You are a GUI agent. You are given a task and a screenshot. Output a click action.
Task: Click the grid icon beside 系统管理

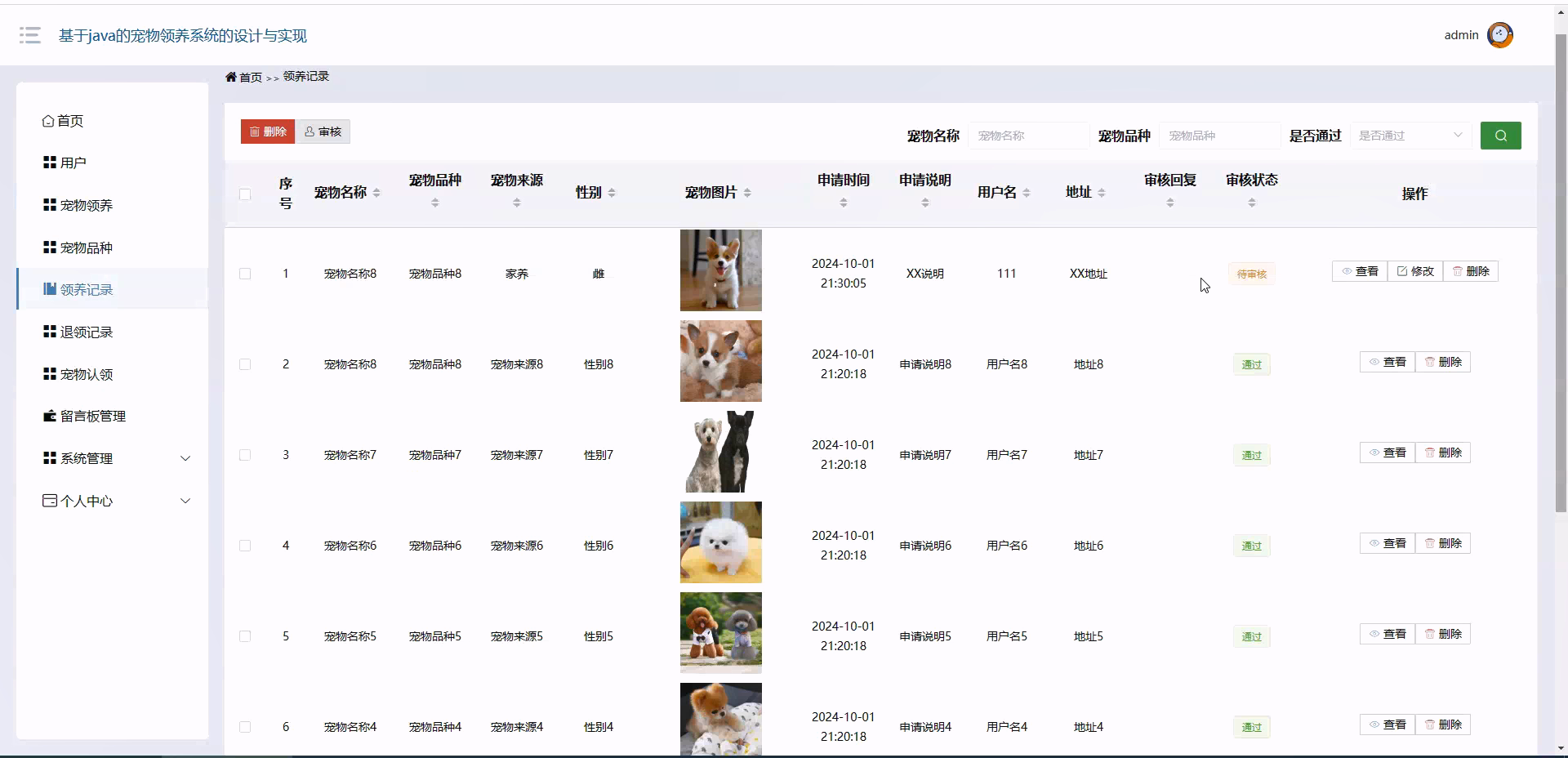coord(50,458)
